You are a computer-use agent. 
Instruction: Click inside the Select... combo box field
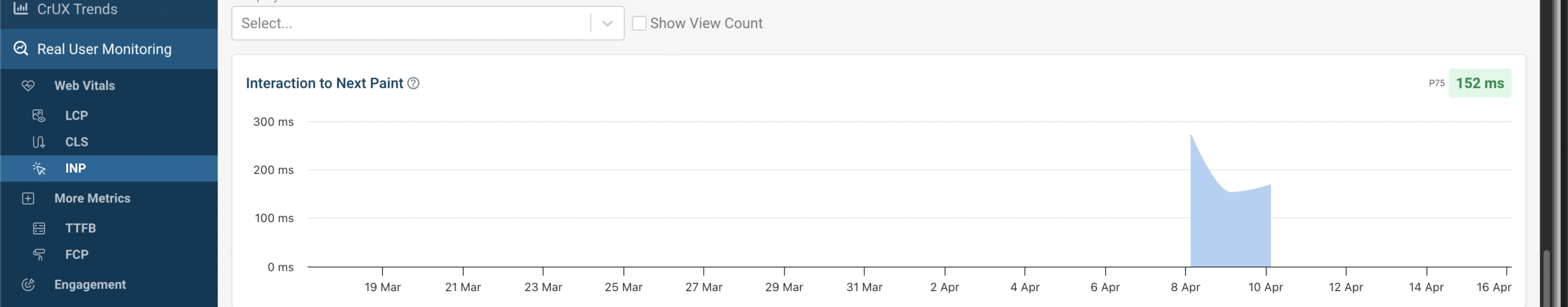coord(410,23)
